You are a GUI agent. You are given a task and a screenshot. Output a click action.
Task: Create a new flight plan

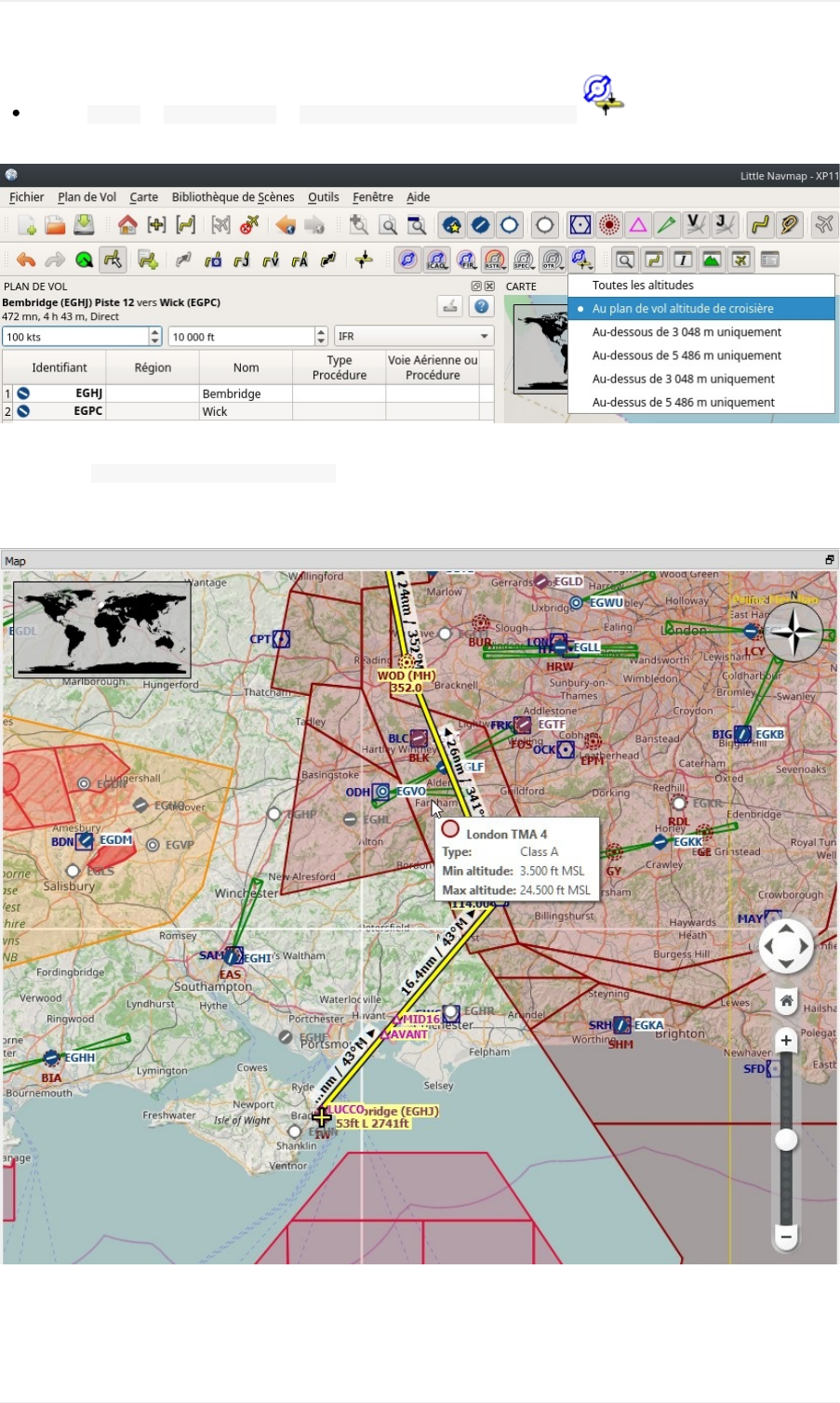[x=26, y=225]
